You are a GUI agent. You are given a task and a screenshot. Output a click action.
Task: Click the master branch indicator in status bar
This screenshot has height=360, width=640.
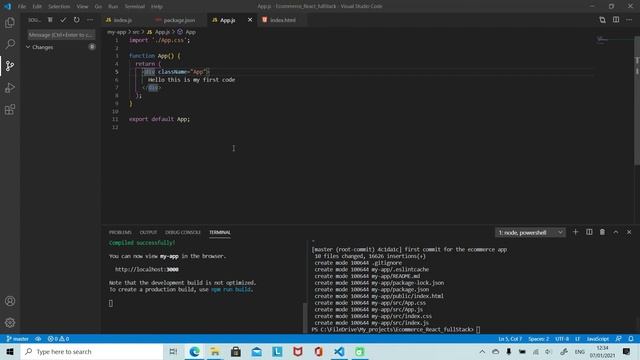click(x=18, y=339)
